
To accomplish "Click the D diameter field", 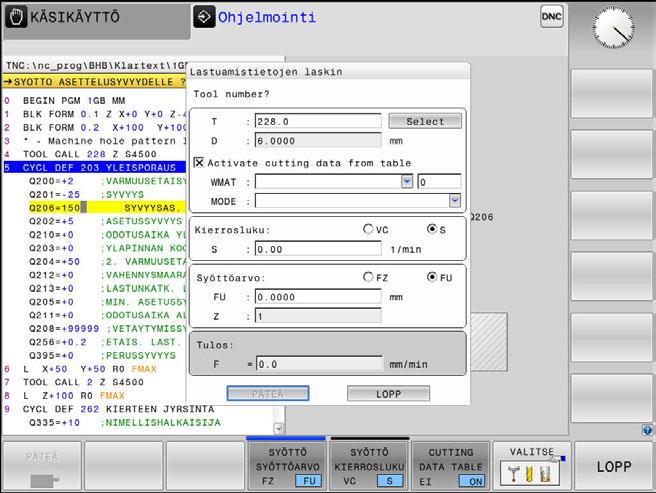I will (318, 141).
